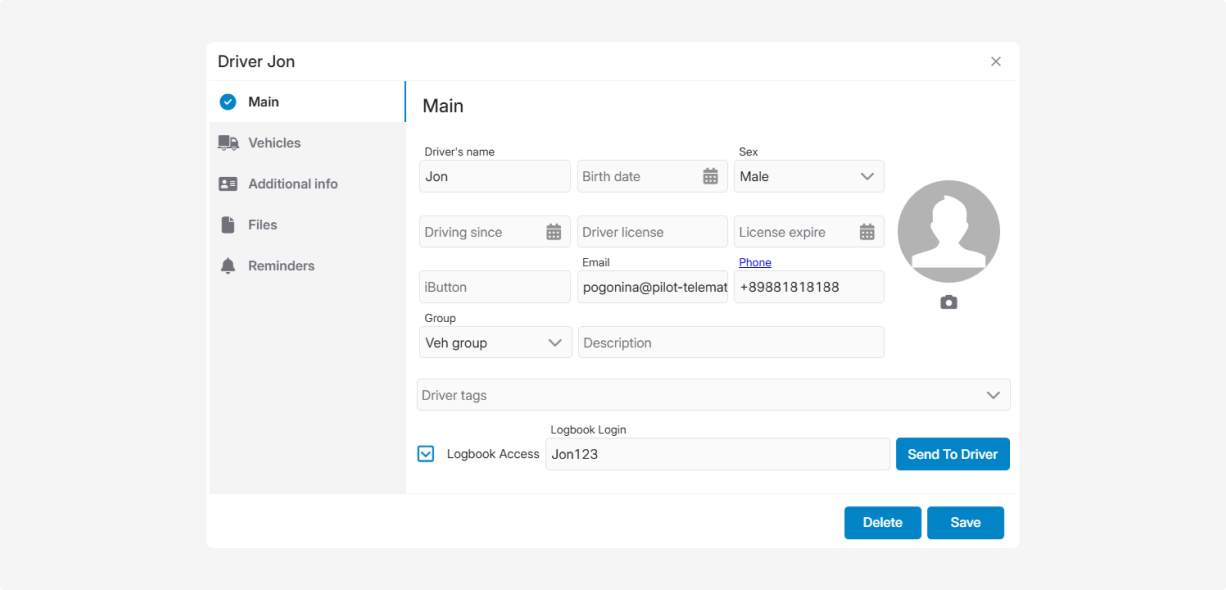The image size is (1226, 590).
Task: Click the ID card Additional info icon
Action: tap(228, 184)
